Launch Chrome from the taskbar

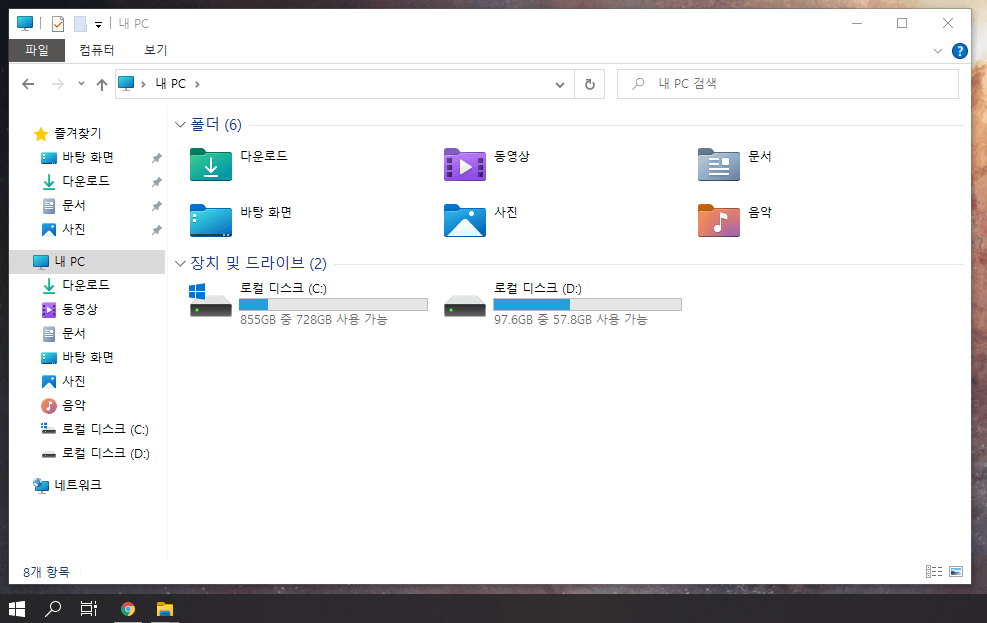point(128,609)
